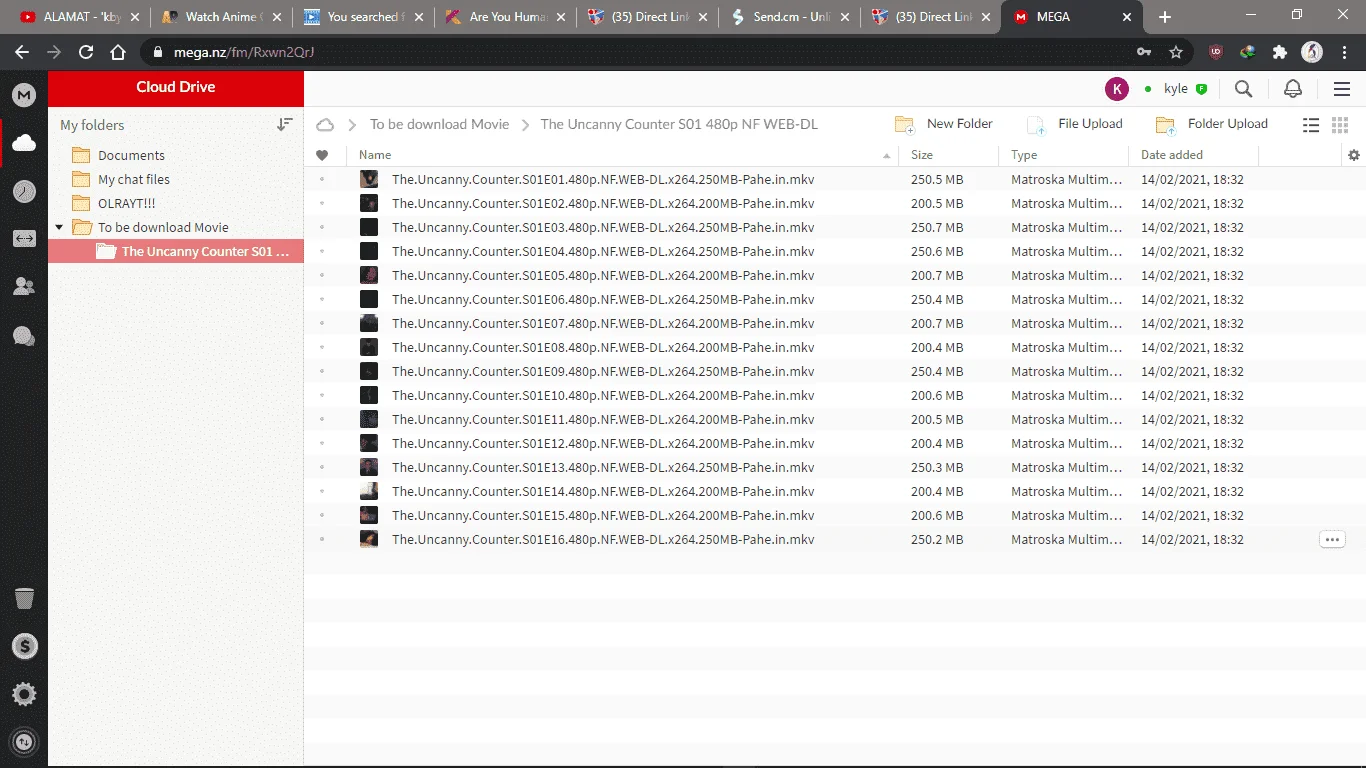Click thumbnail of S01E14 file
1366x768 pixels.
pyautogui.click(x=369, y=491)
